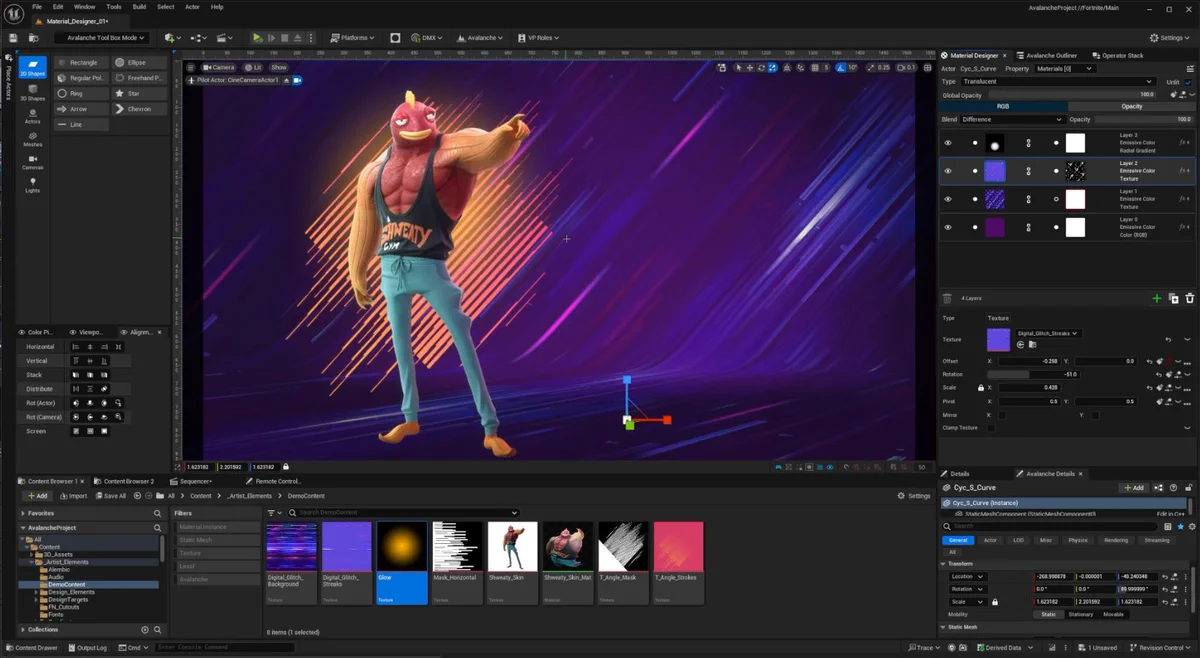Open the VP Roles dropdown

click(x=537, y=38)
